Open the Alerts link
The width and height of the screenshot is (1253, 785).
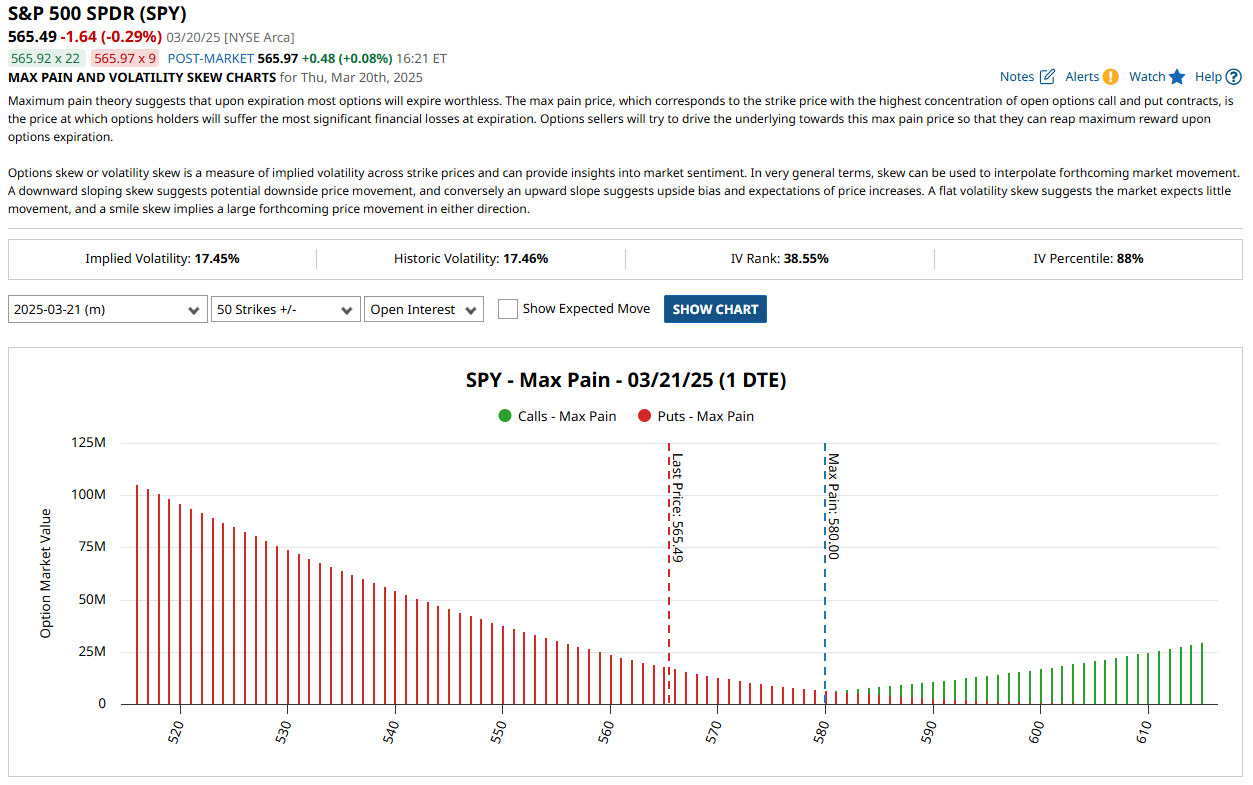1082,77
